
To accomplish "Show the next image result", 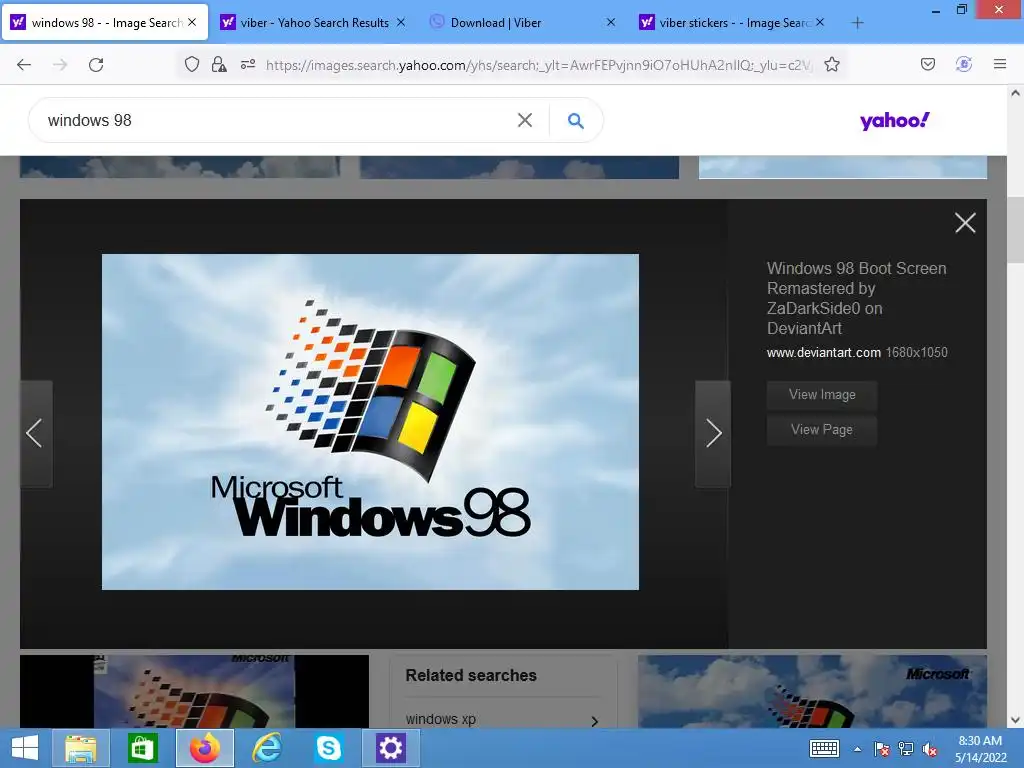I will (x=712, y=433).
